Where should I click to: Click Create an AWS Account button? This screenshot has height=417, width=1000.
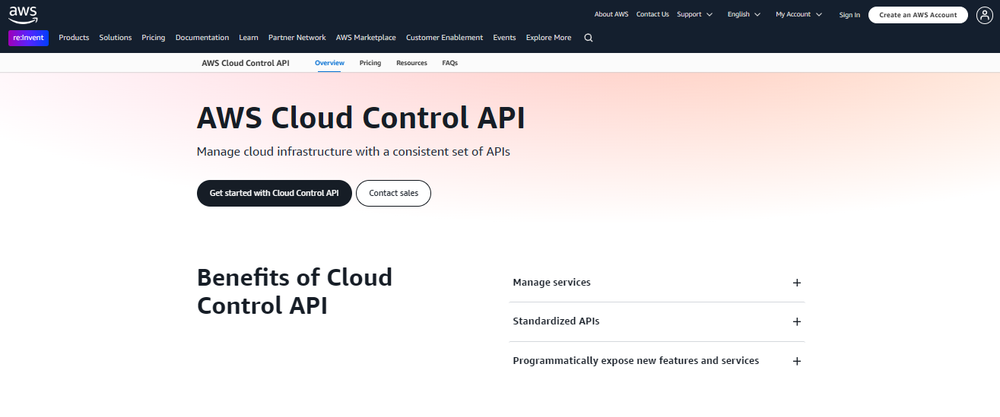(x=918, y=15)
